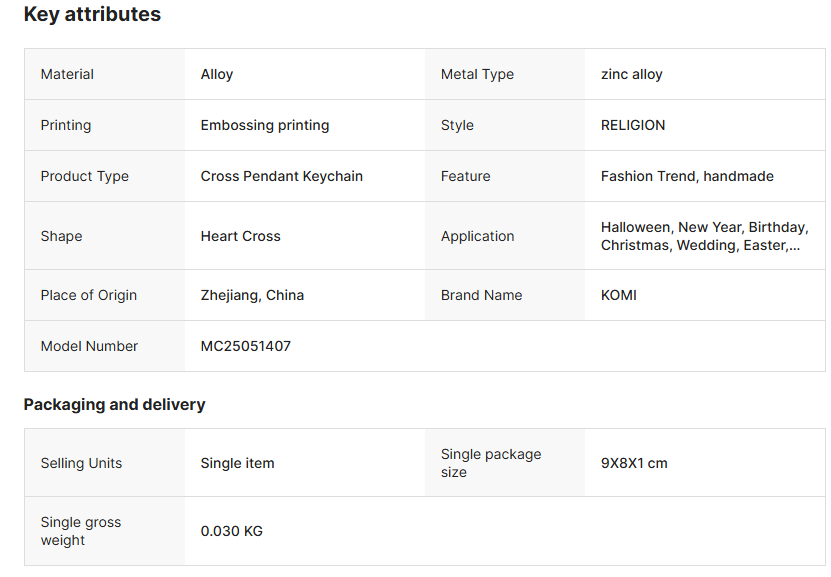
Task: Click the 9X8X1 cm package size
Action: point(634,463)
